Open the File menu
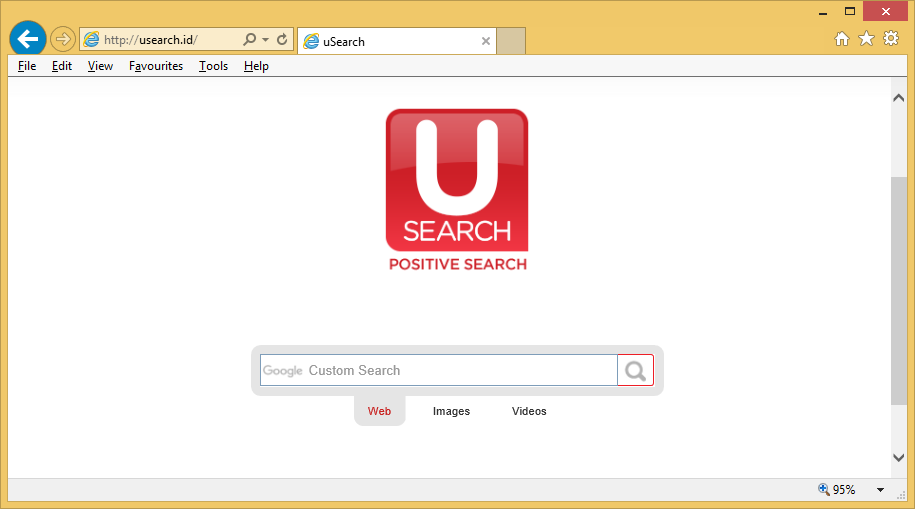Image resolution: width=915 pixels, height=509 pixels. [27, 66]
